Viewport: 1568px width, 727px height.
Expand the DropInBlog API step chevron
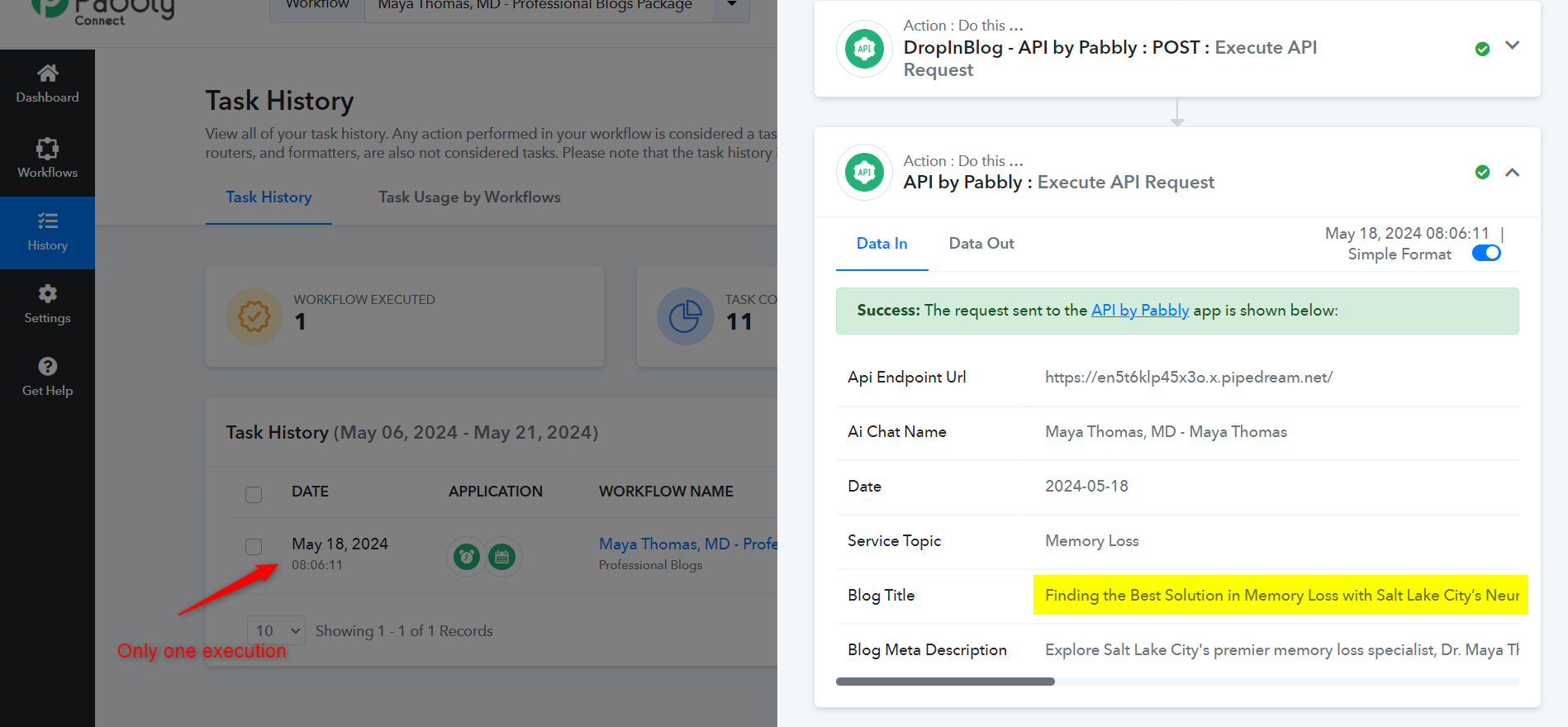click(1512, 45)
